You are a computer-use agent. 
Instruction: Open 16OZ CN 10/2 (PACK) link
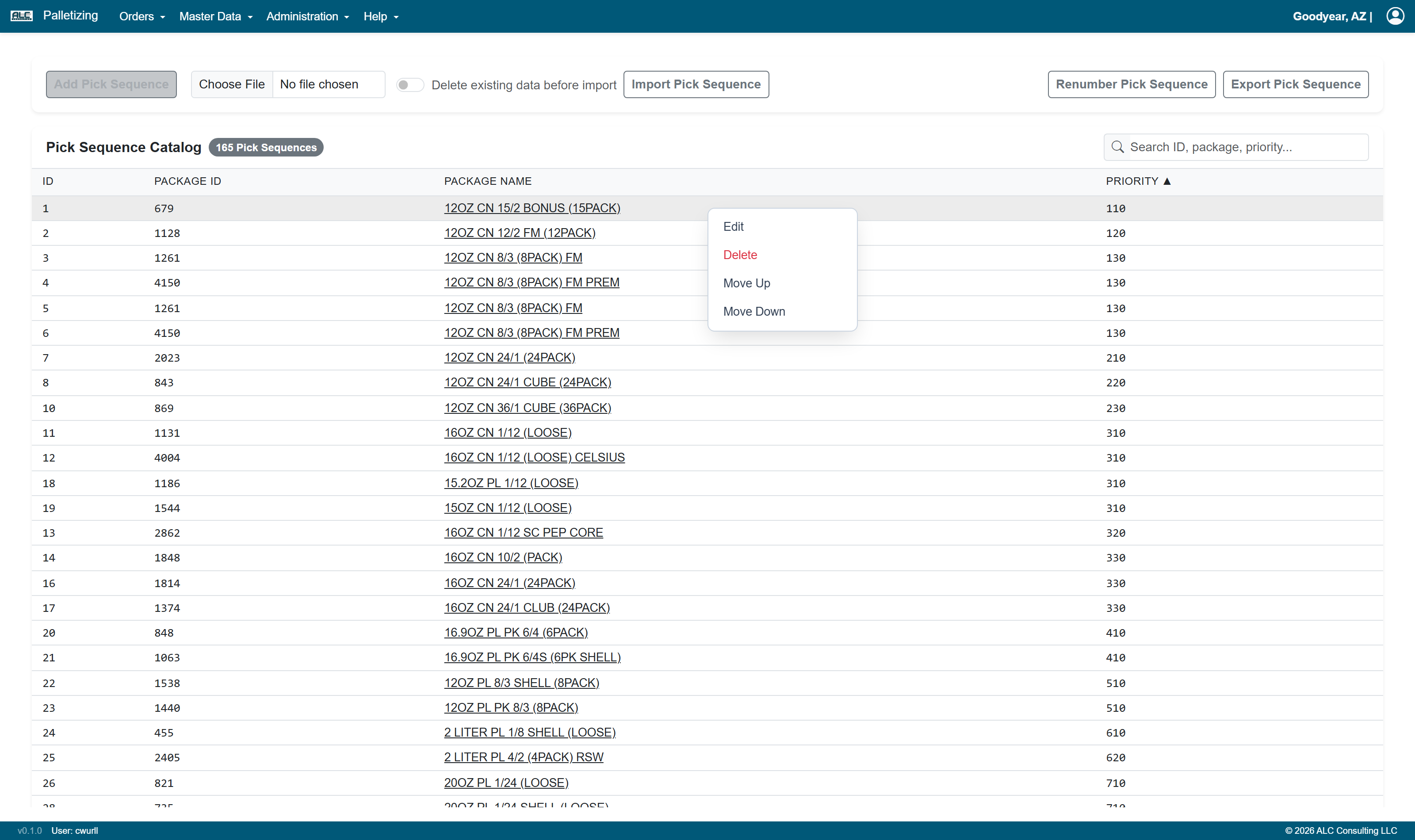(x=503, y=557)
